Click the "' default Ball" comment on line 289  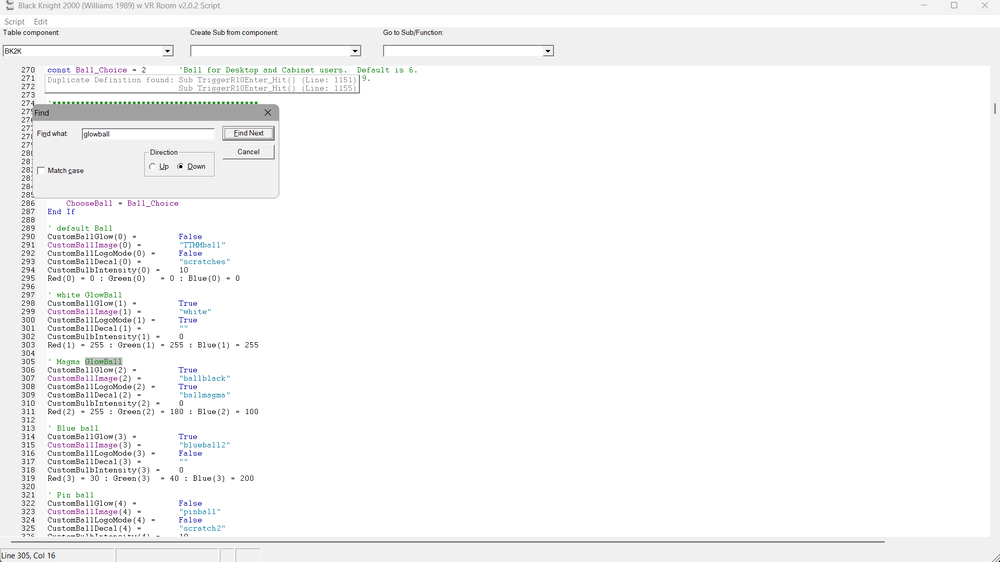(80, 228)
